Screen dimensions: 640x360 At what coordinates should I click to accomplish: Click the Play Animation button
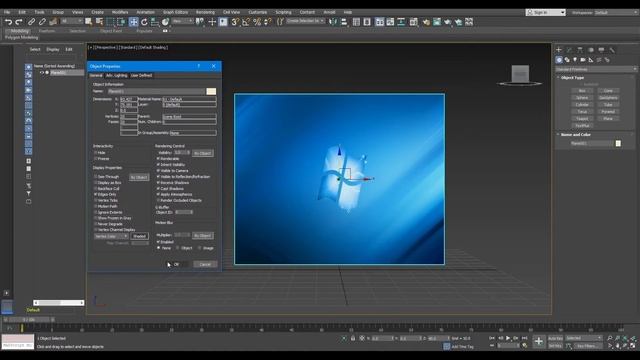click(x=508, y=338)
